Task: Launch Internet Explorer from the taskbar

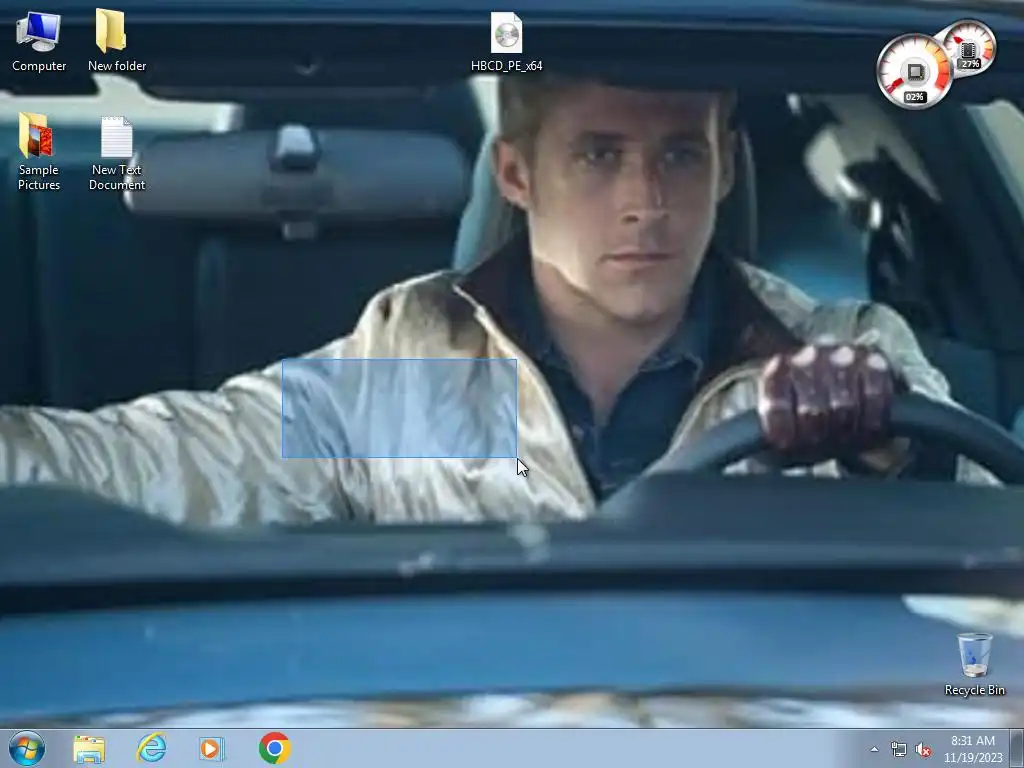Action: coord(152,748)
